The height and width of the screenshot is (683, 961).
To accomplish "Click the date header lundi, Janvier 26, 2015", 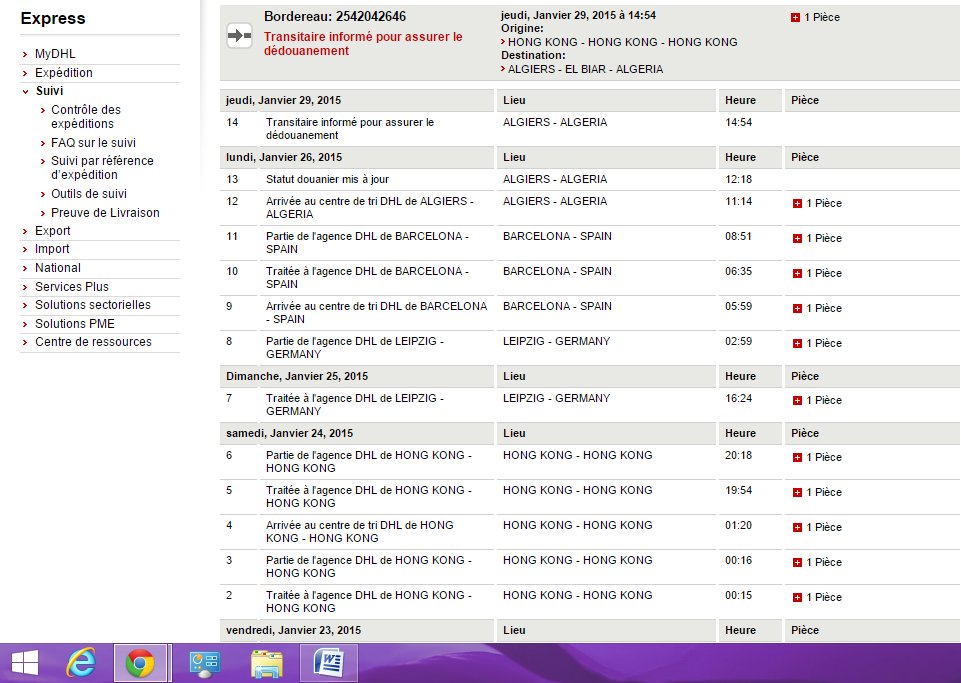I will (x=284, y=157).
